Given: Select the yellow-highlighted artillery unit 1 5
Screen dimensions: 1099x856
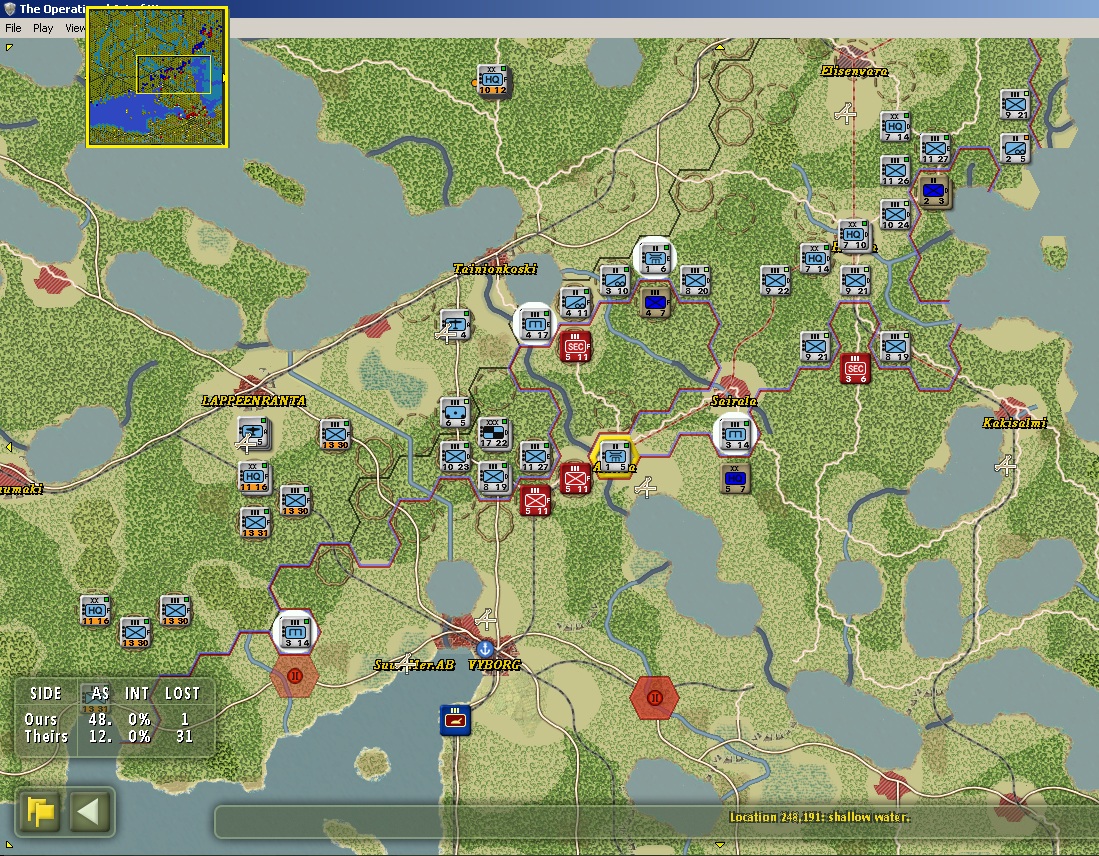Looking at the screenshot, I should coord(615,456).
